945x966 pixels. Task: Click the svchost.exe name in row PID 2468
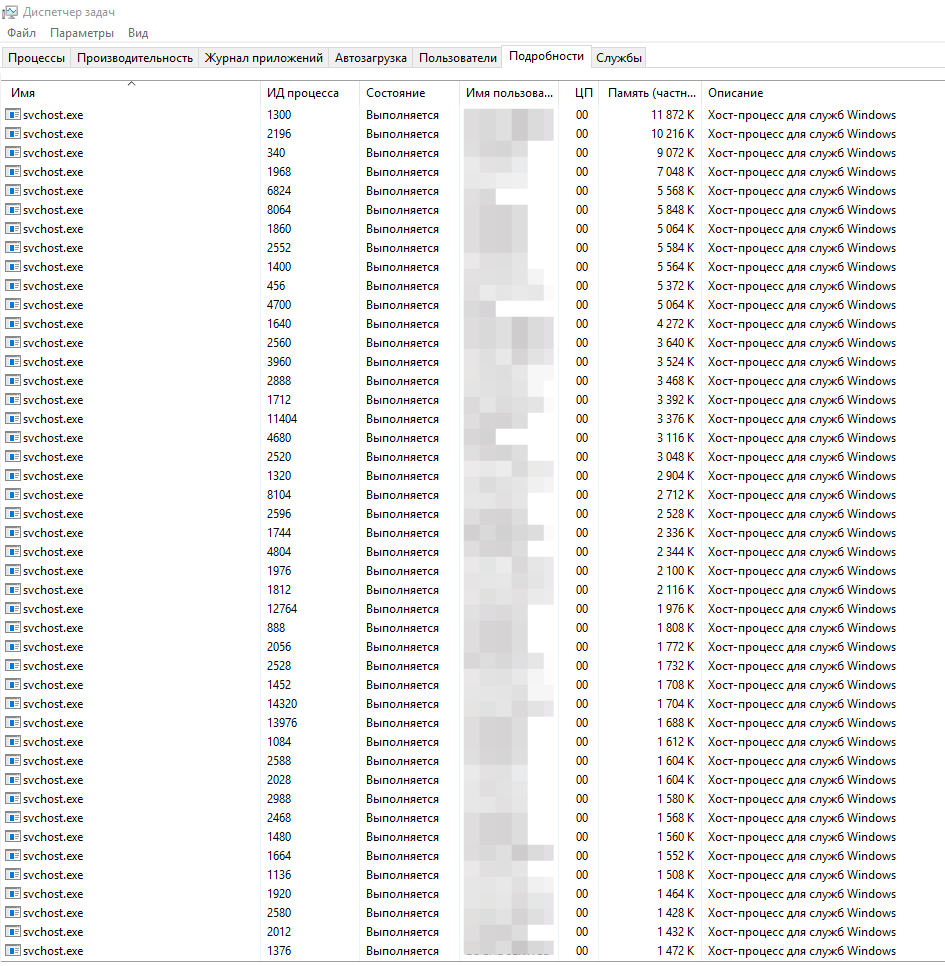tap(53, 818)
